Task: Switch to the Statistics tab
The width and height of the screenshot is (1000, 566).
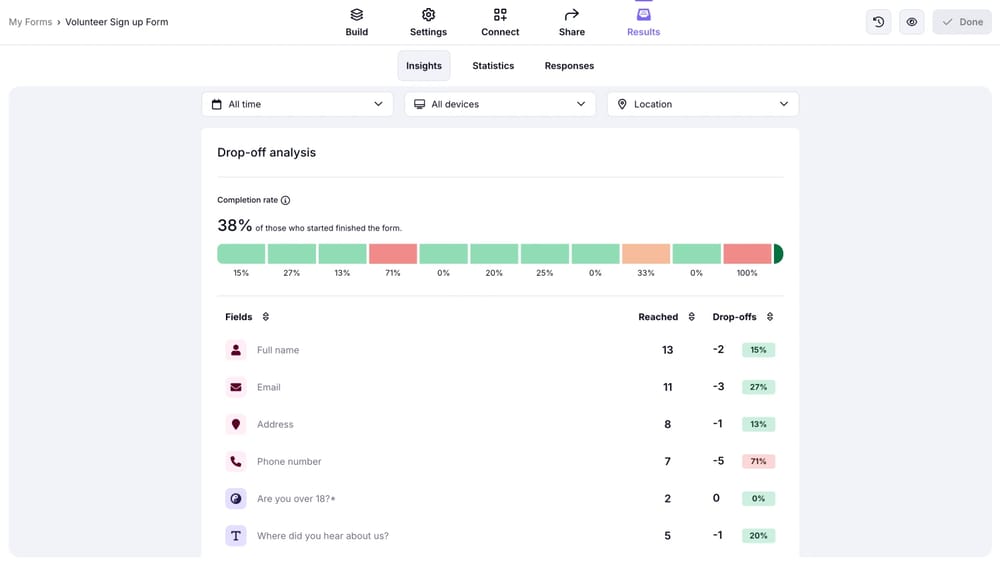Action: (x=493, y=66)
